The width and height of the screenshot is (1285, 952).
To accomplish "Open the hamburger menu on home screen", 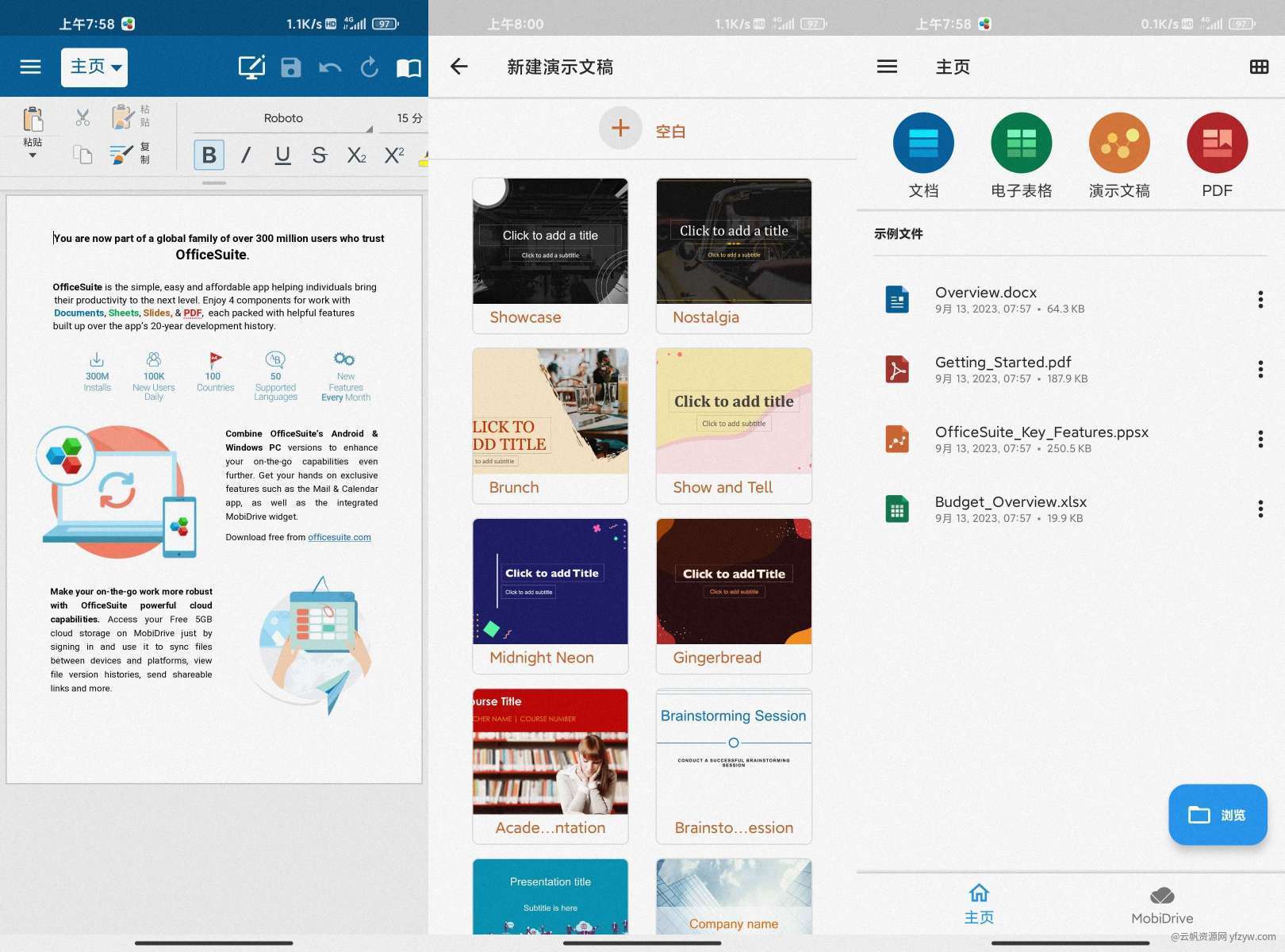I will pyautogui.click(x=887, y=67).
